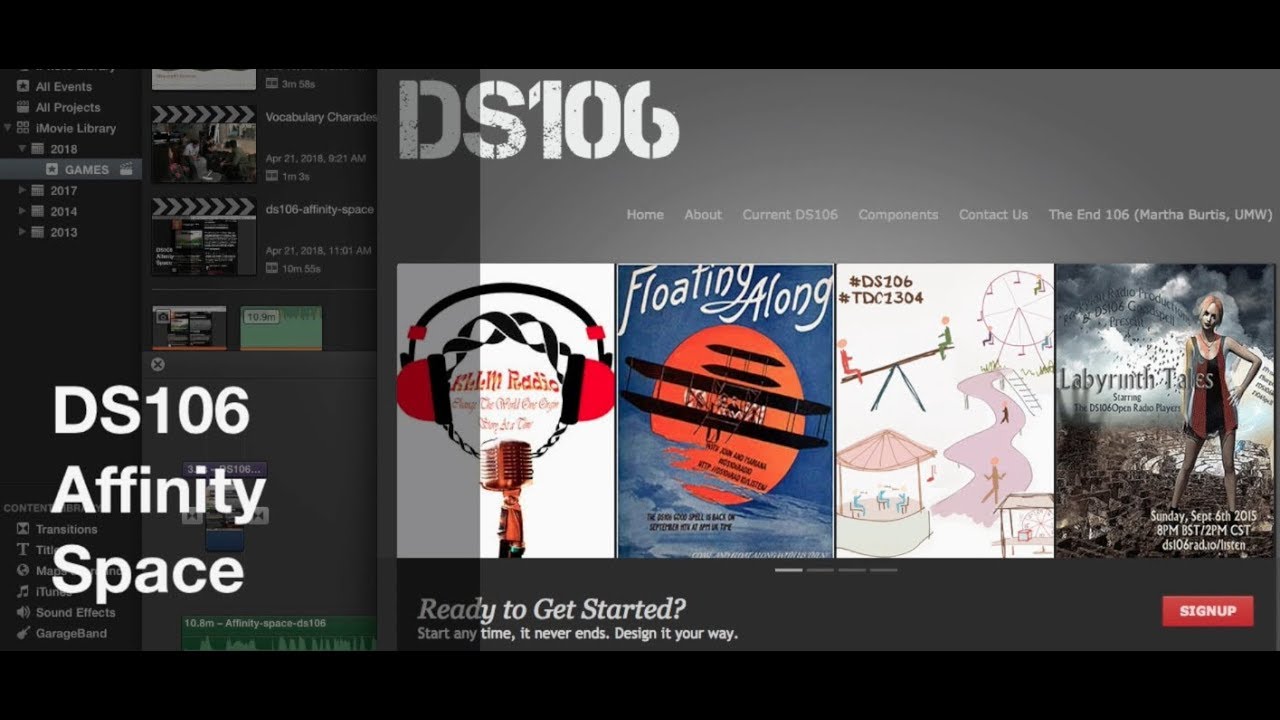Viewport: 1280px width, 720px height.
Task: Open the Vocabulary Charades project thumbnail
Action: pos(204,144)
